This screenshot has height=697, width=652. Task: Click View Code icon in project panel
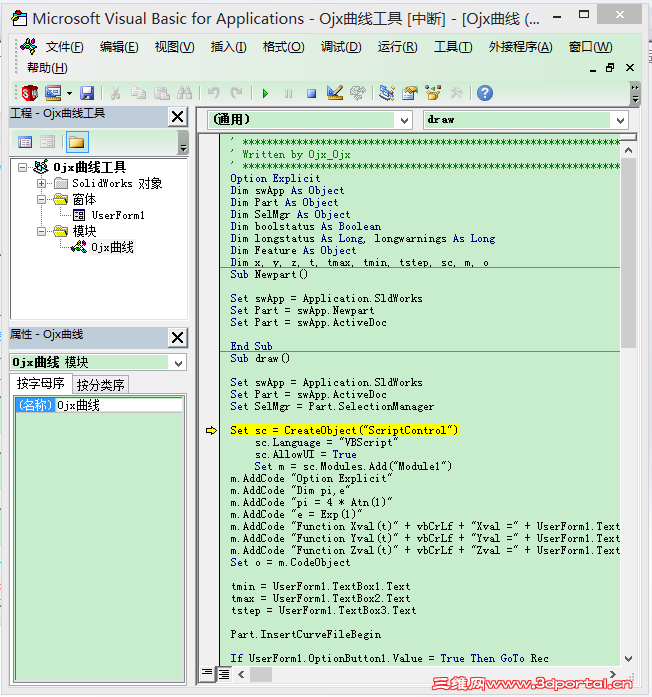tap(25, 142)
